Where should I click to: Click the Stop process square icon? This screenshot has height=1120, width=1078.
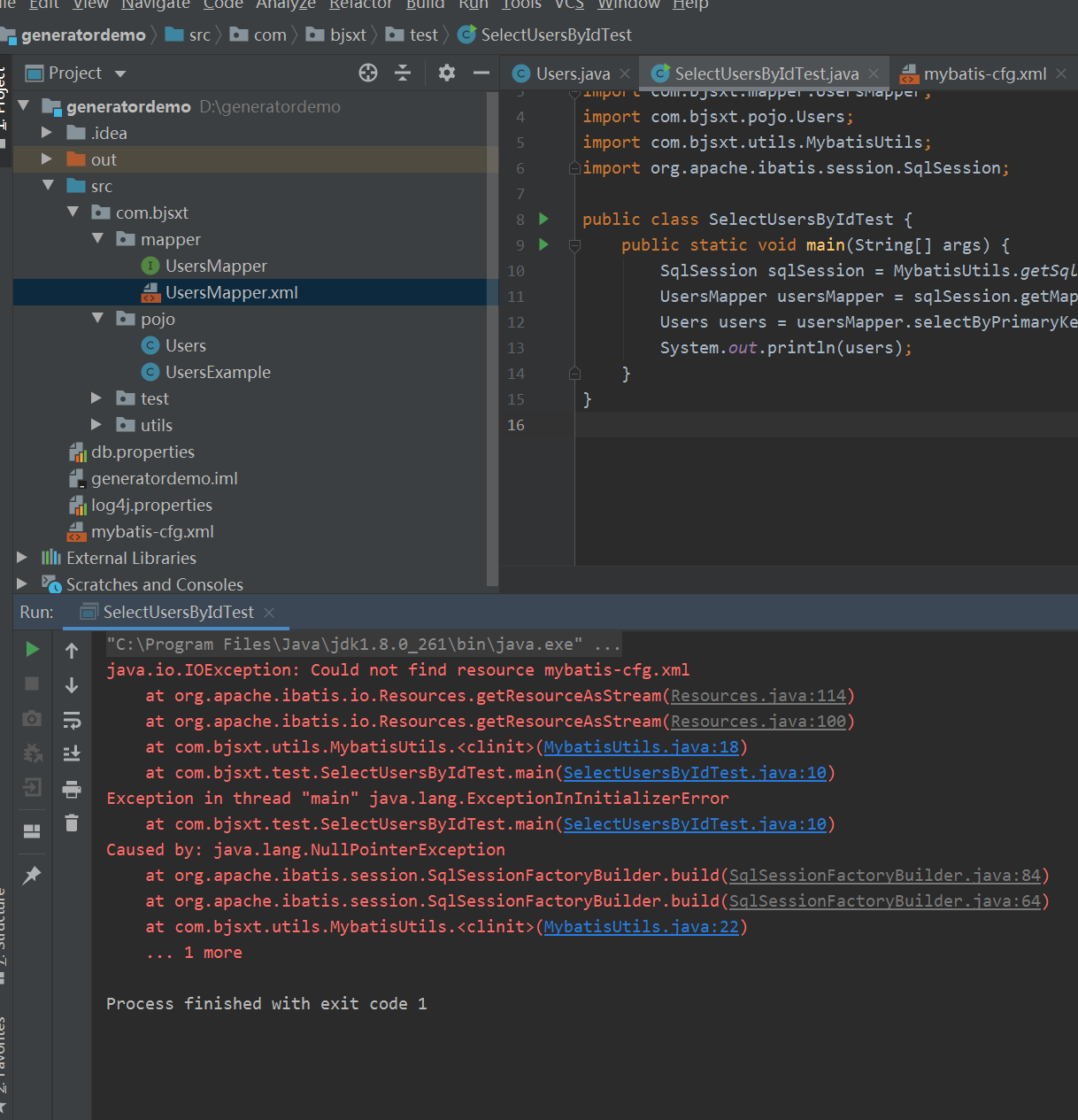(x=32, y=684)
